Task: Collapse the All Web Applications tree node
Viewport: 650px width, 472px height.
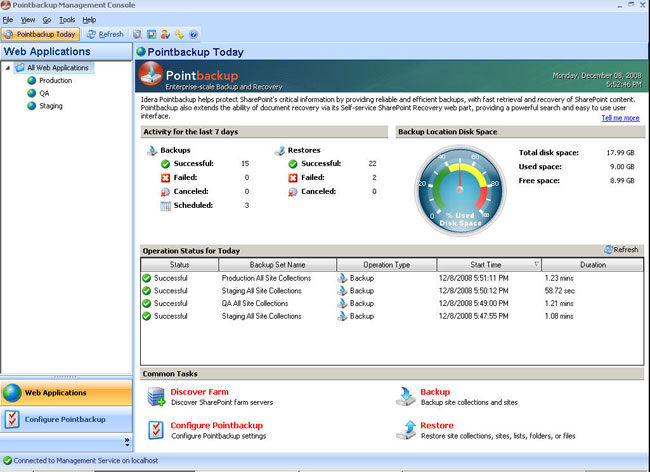Action: [7, 68]
